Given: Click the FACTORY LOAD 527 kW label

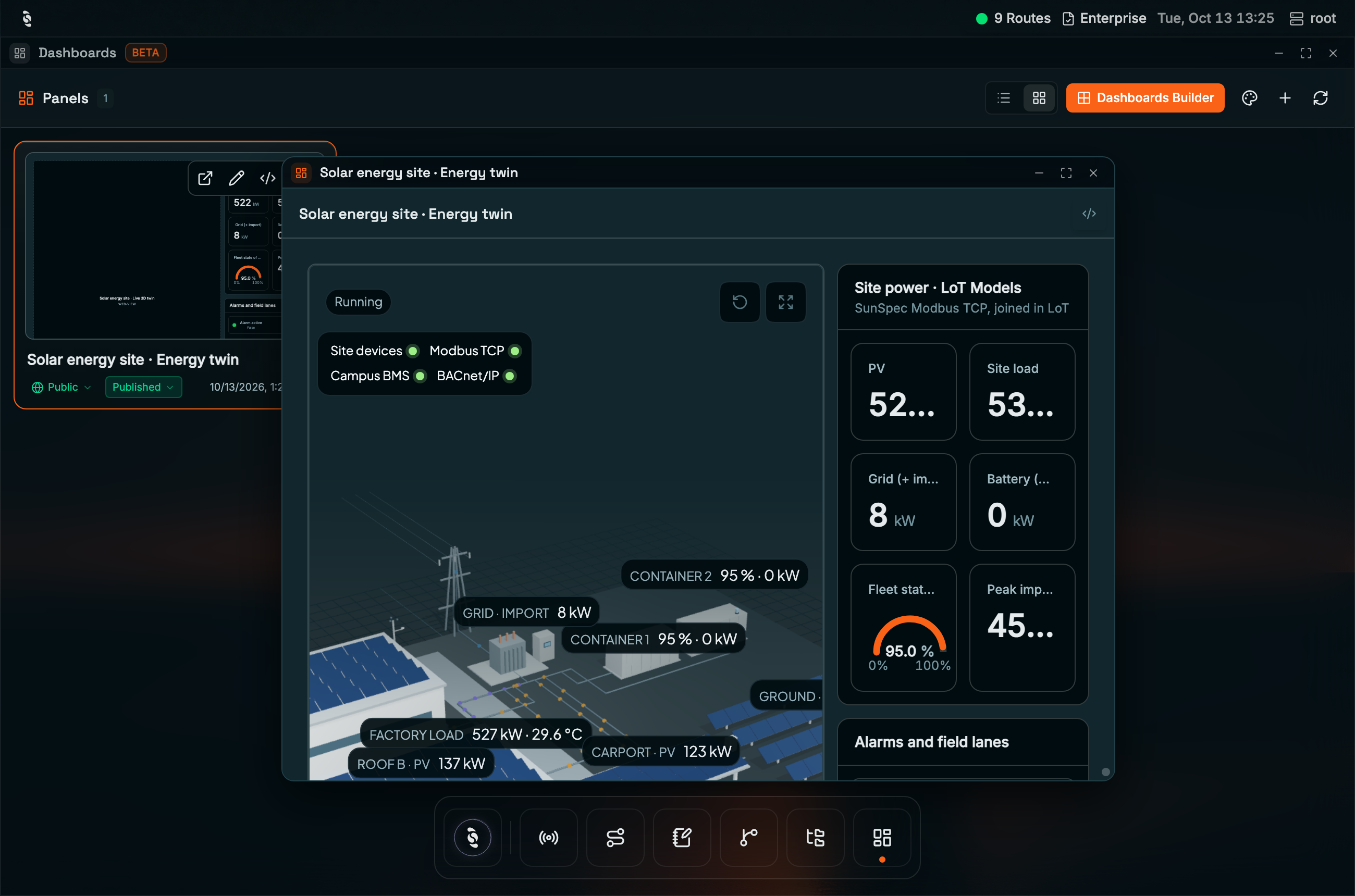Looking at the screenshot, I should click(x=476, y=735).
